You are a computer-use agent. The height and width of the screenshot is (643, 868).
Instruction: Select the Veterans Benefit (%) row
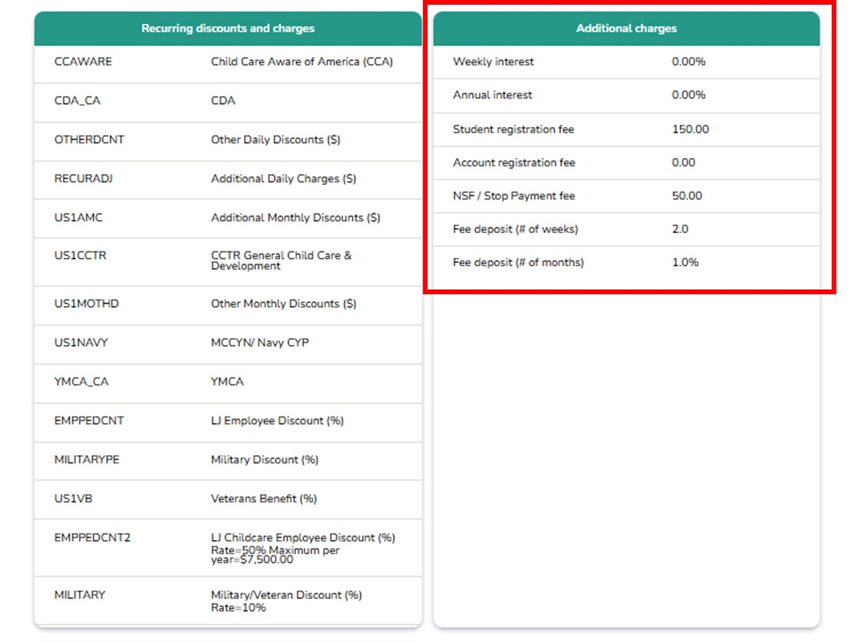tap(228, 499)
